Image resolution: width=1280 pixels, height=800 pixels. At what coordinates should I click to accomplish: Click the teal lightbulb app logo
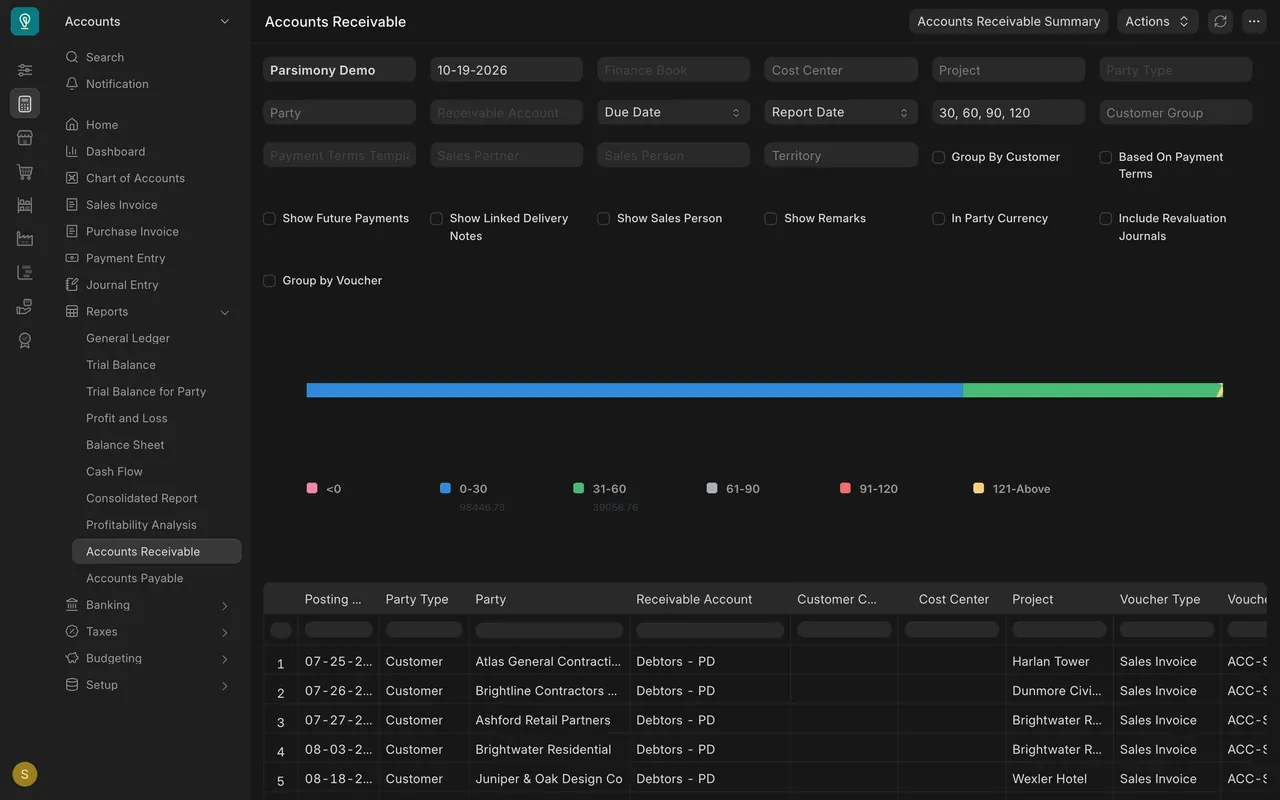(25, 21)
